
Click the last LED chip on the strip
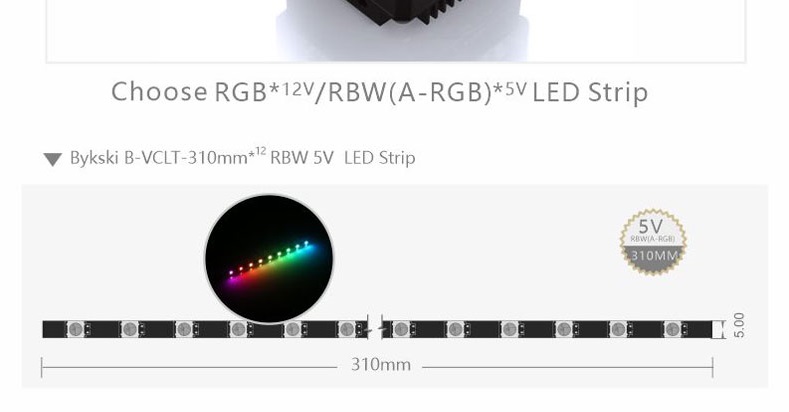pos(672,329)
